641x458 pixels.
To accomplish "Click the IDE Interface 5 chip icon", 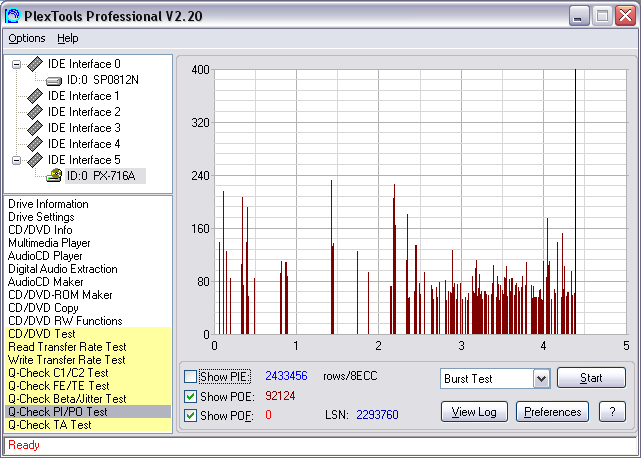I will 35,160.
